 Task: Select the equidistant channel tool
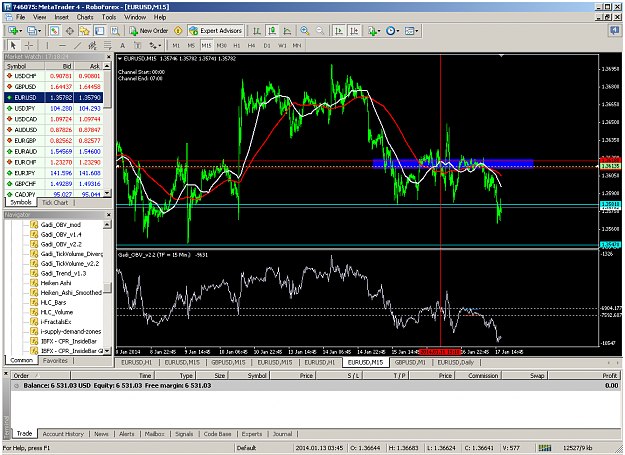click(x=92, y=45)
